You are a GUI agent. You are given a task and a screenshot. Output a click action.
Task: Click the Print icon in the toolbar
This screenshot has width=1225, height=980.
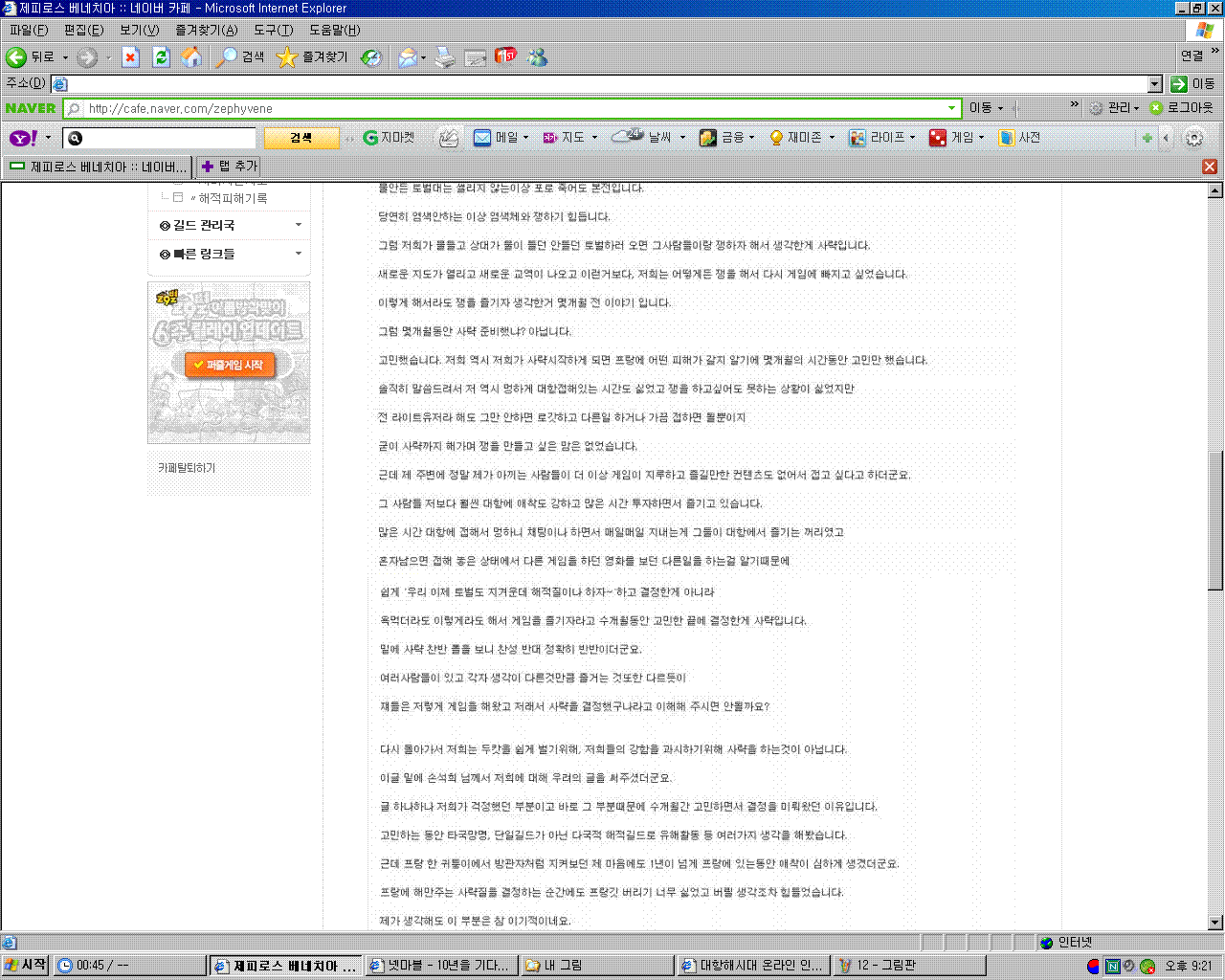(x=445, y=57)
